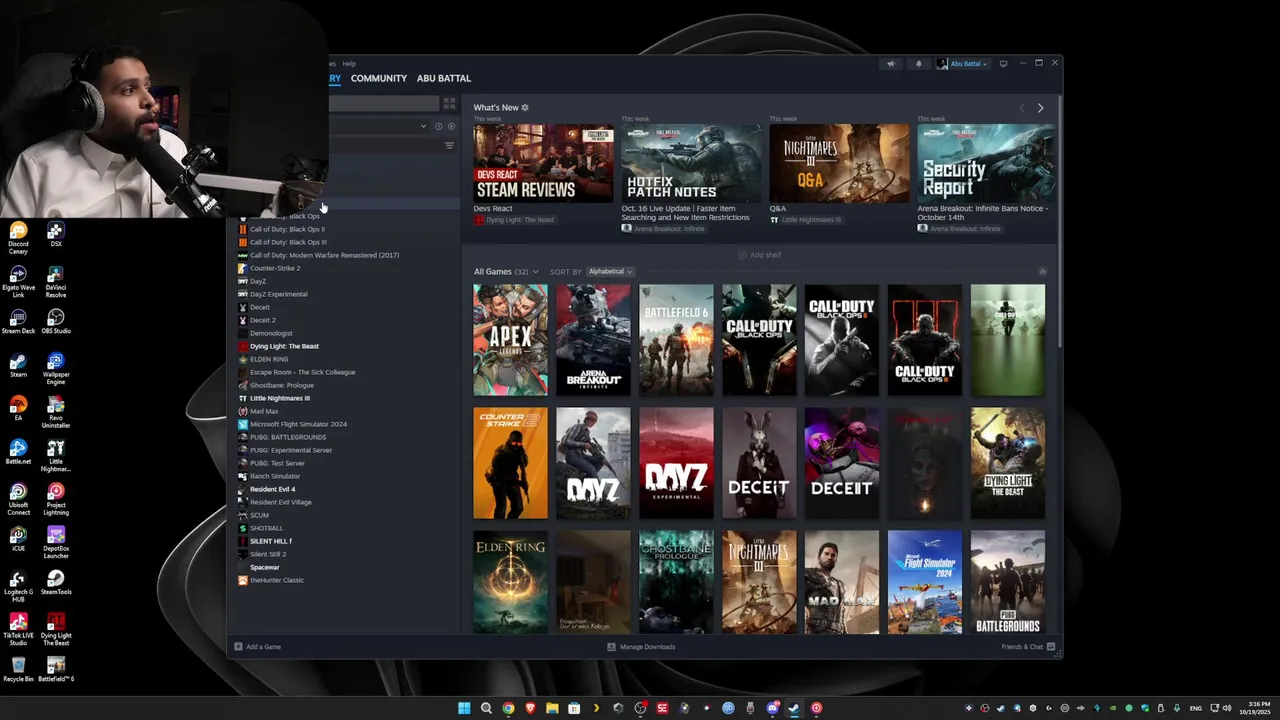The image size is (1280, 720).
Task: Select the Counter-Strike 2 game cover
Action: (x=510, y=463)
